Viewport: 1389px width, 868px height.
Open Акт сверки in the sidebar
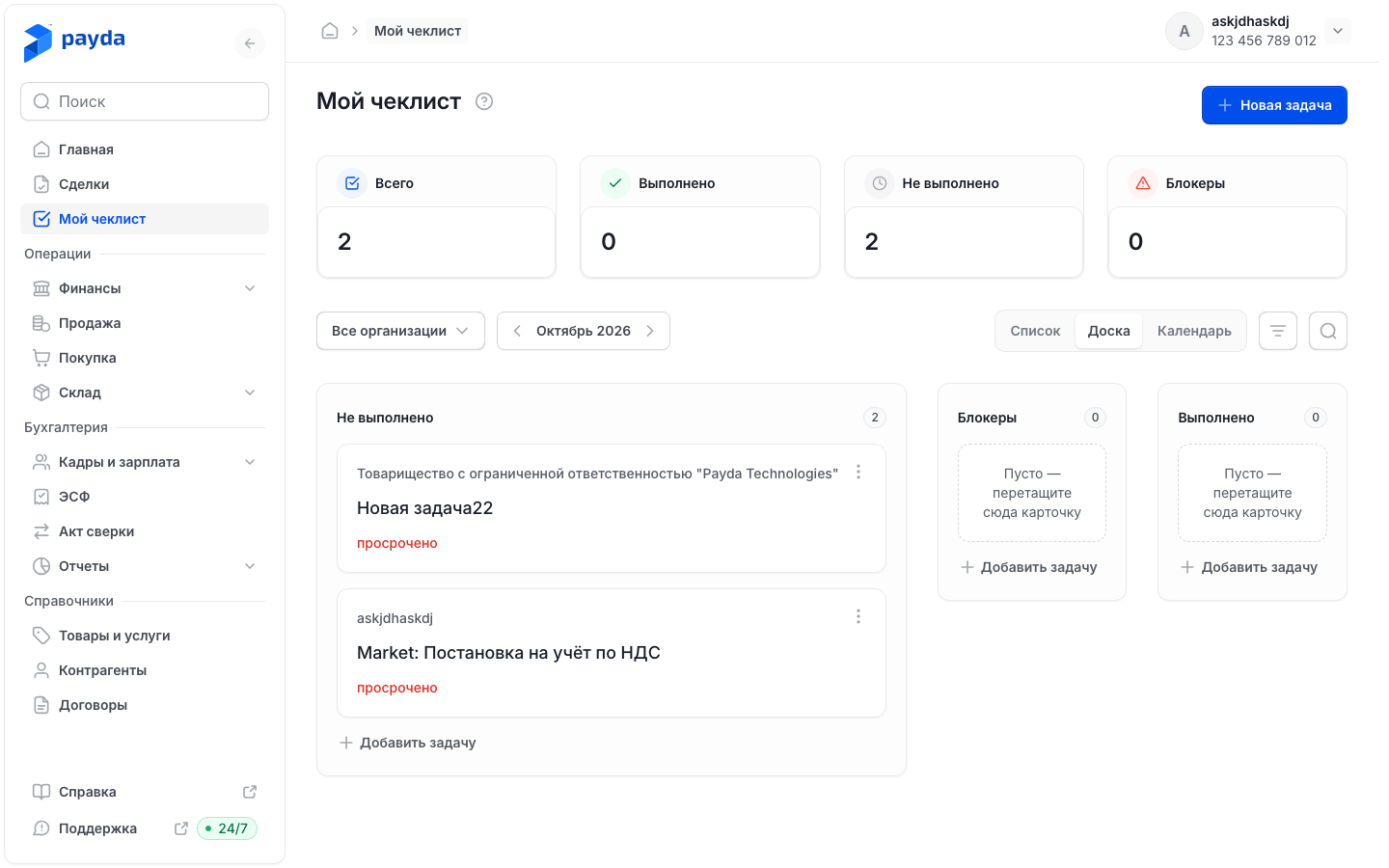coord(145,531)
